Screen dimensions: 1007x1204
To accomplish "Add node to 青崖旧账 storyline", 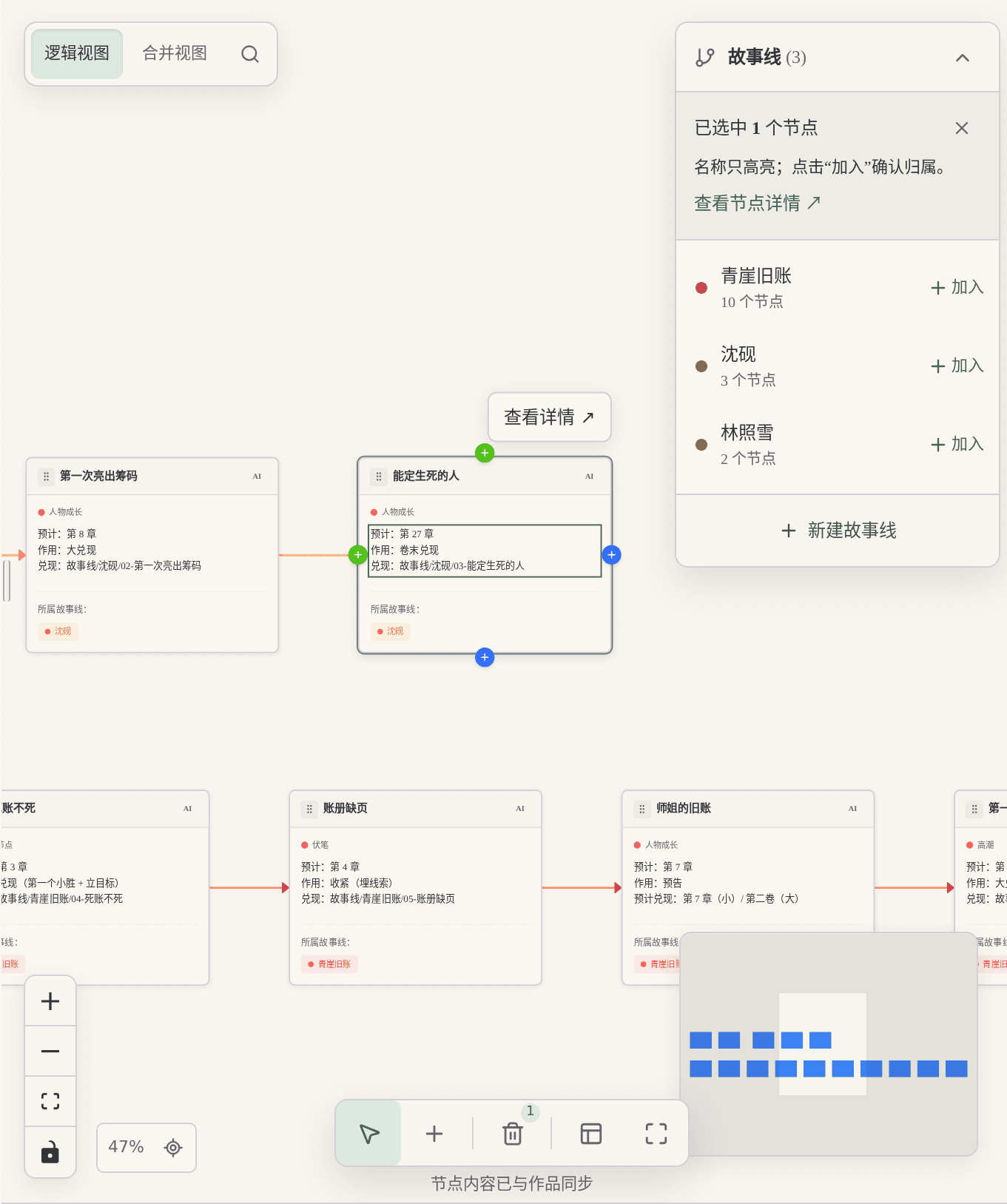I will [x=957, y=287].
